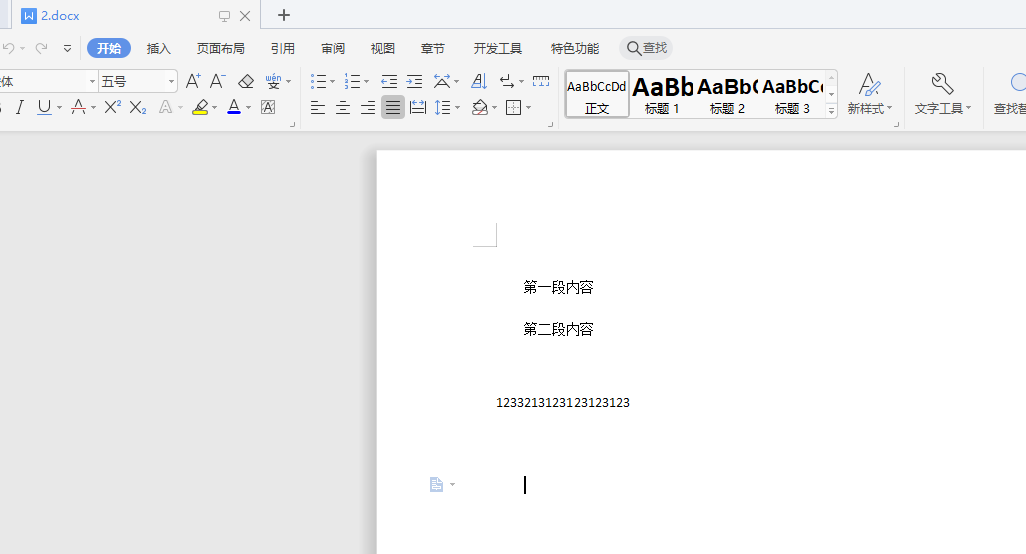Open the font size 五号 dropdown

click(171, 81)
